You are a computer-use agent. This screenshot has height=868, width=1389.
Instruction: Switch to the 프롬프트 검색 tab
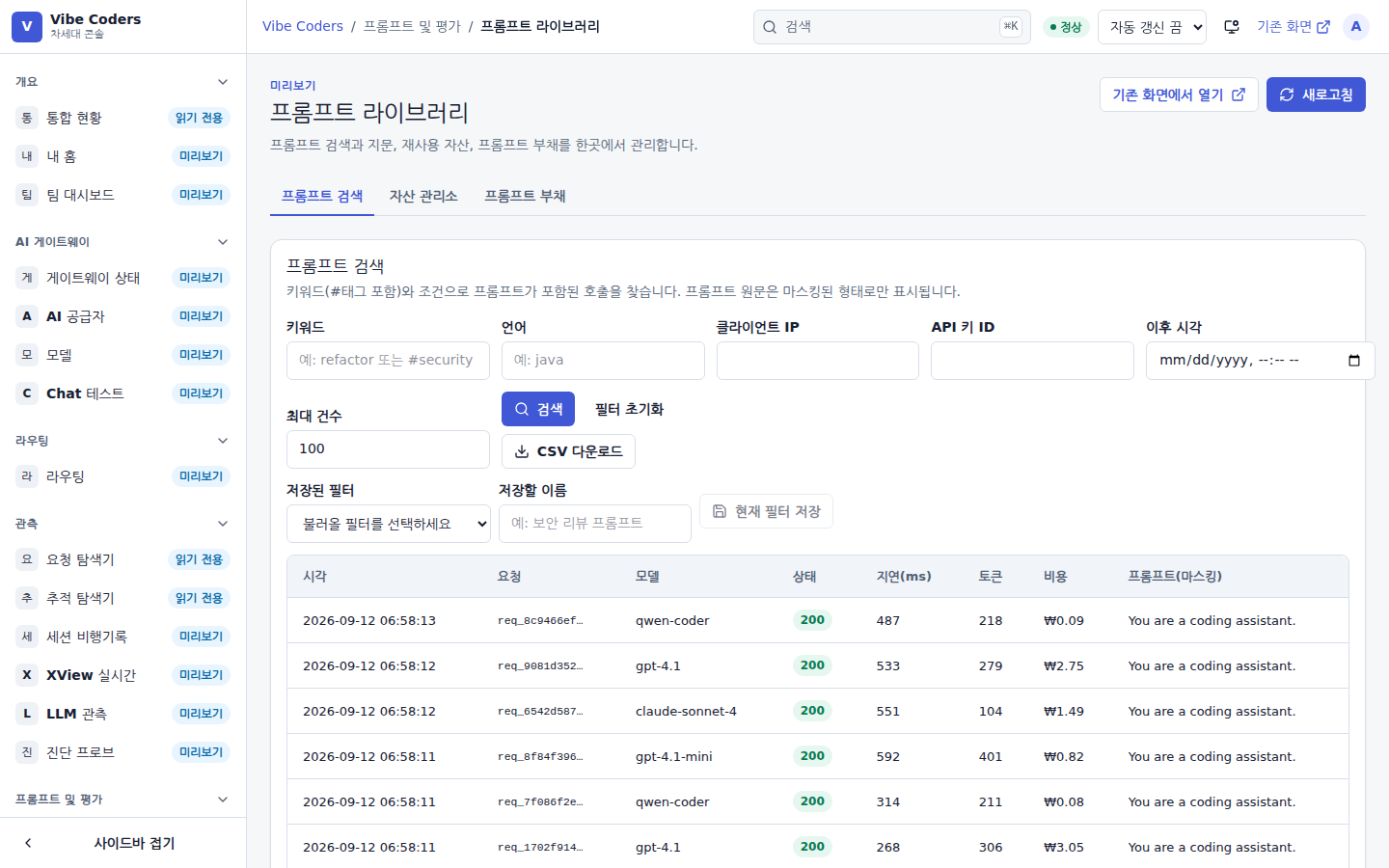click(322, 196)
